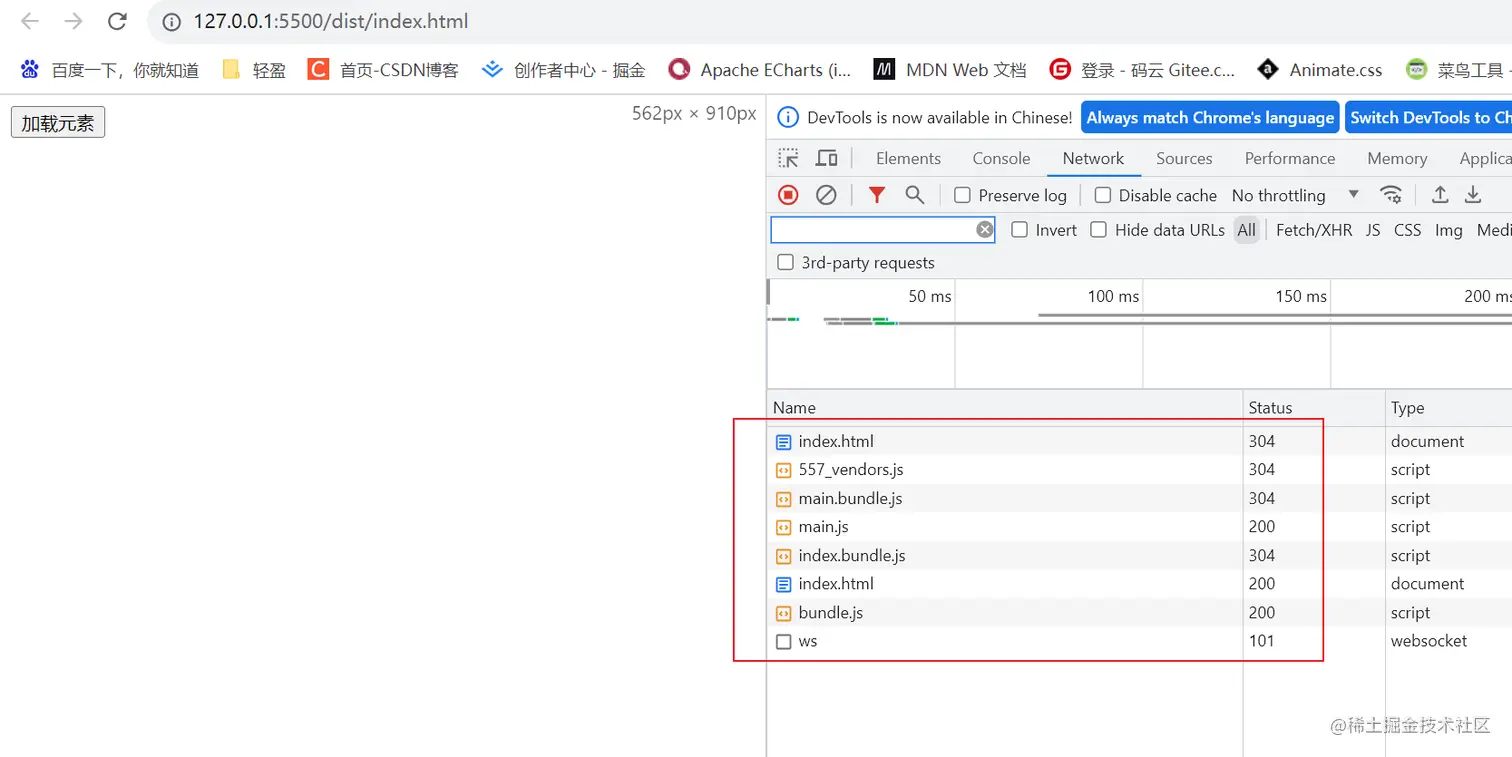Viewport: 1512px width, 757px height.
Task: Open the 首页-CSDN博客 bookmark
Action: (x=383, y=70)
